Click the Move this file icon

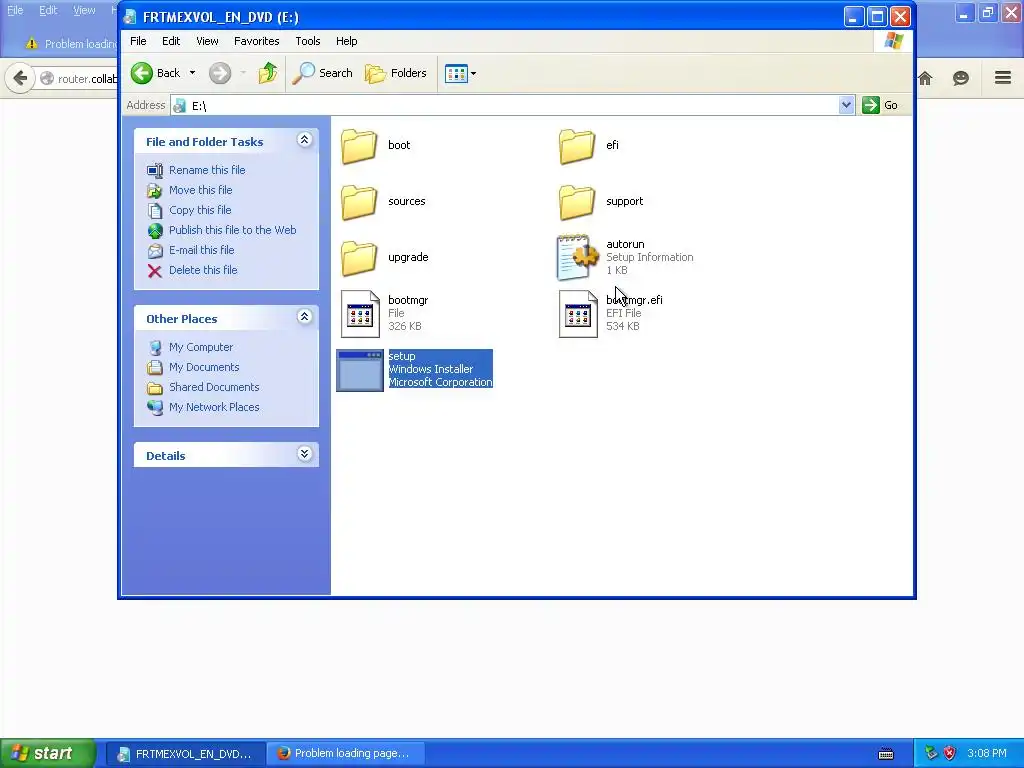(155, 191)
